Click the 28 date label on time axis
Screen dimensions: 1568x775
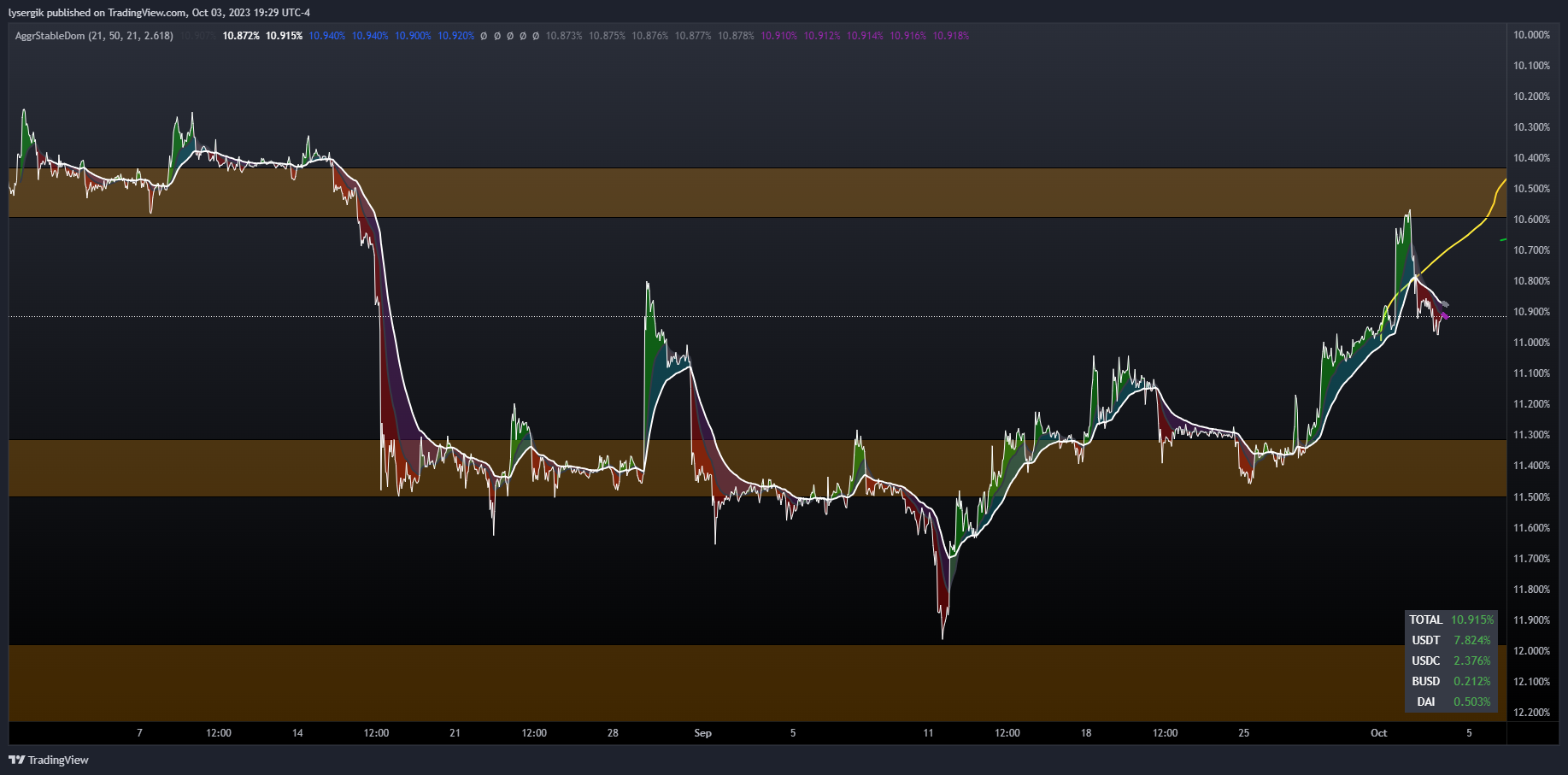[613, 733]
